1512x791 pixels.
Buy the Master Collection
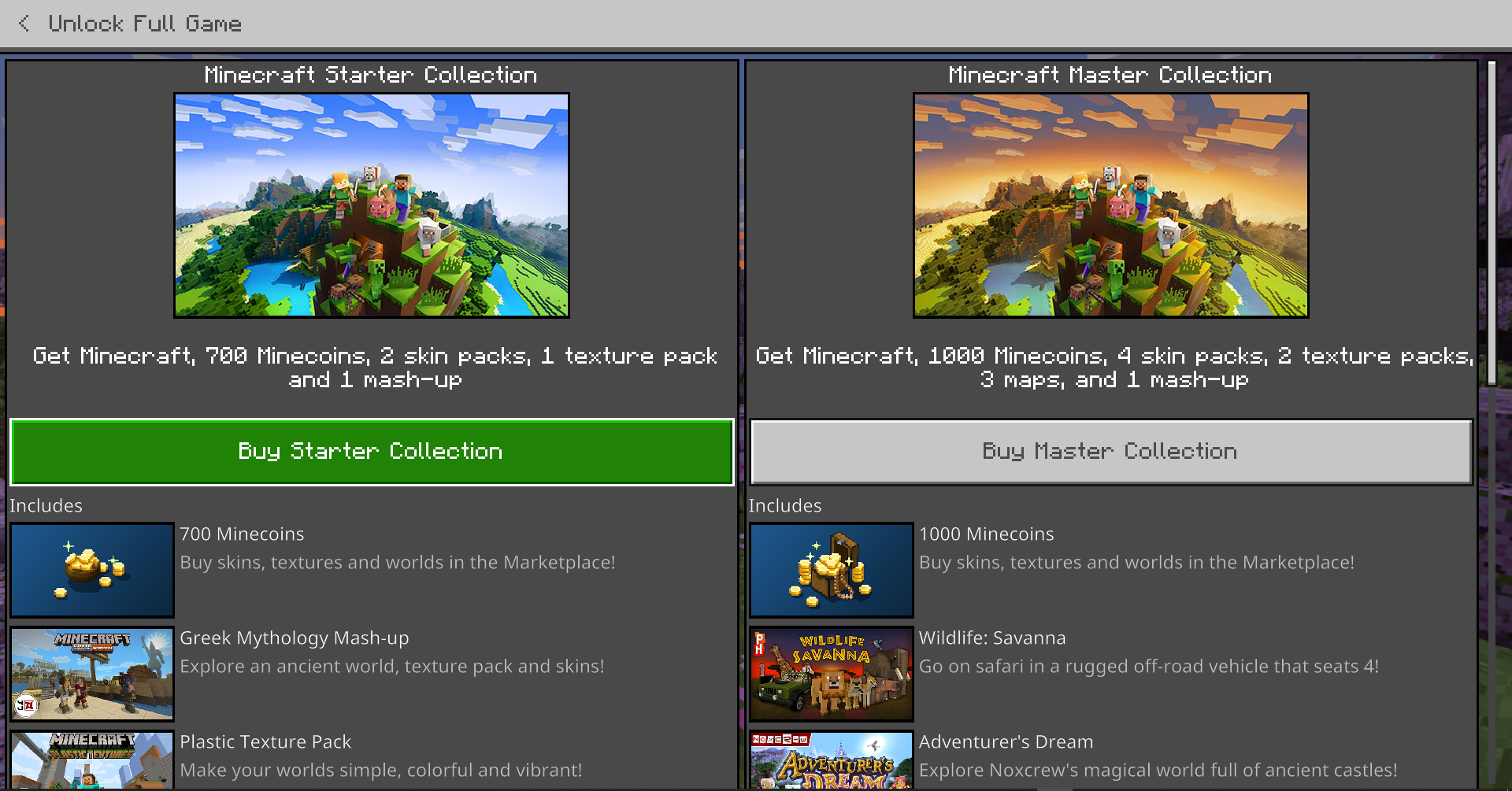(1111, 452)
